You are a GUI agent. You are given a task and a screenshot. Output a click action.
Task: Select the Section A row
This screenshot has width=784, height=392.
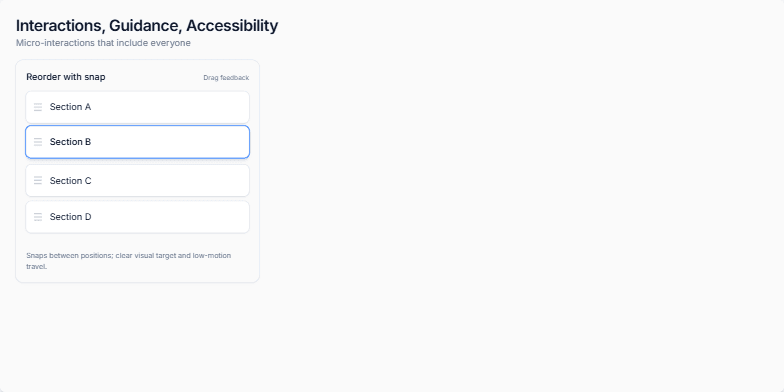[x=138, y=107]
